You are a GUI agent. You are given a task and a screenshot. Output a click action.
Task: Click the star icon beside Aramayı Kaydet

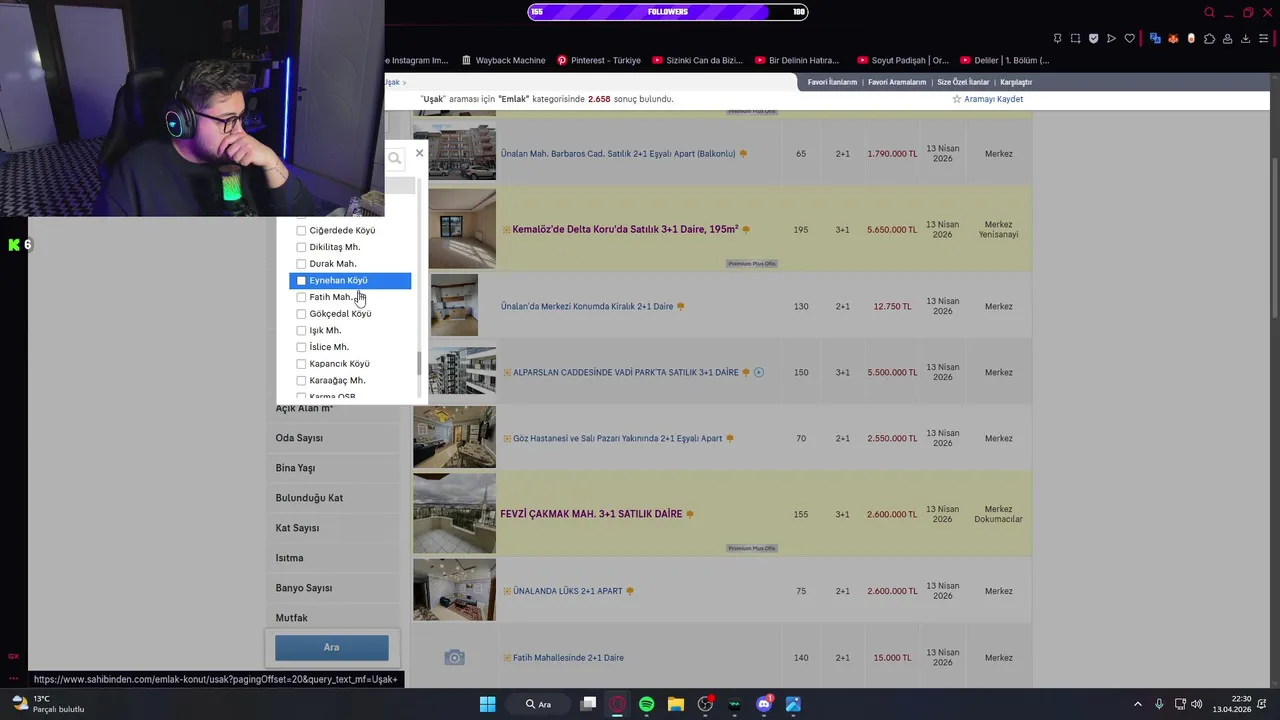pos(956,99)
